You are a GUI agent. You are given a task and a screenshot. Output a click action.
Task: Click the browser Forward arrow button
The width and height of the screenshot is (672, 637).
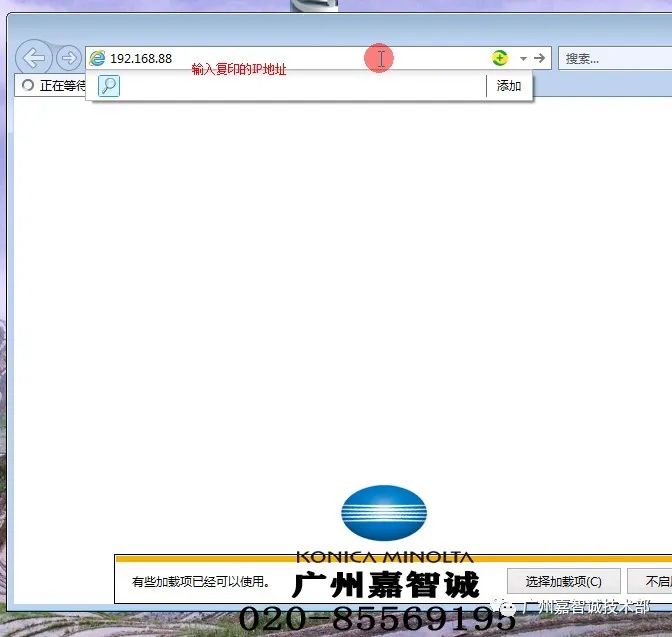(69, 58)
